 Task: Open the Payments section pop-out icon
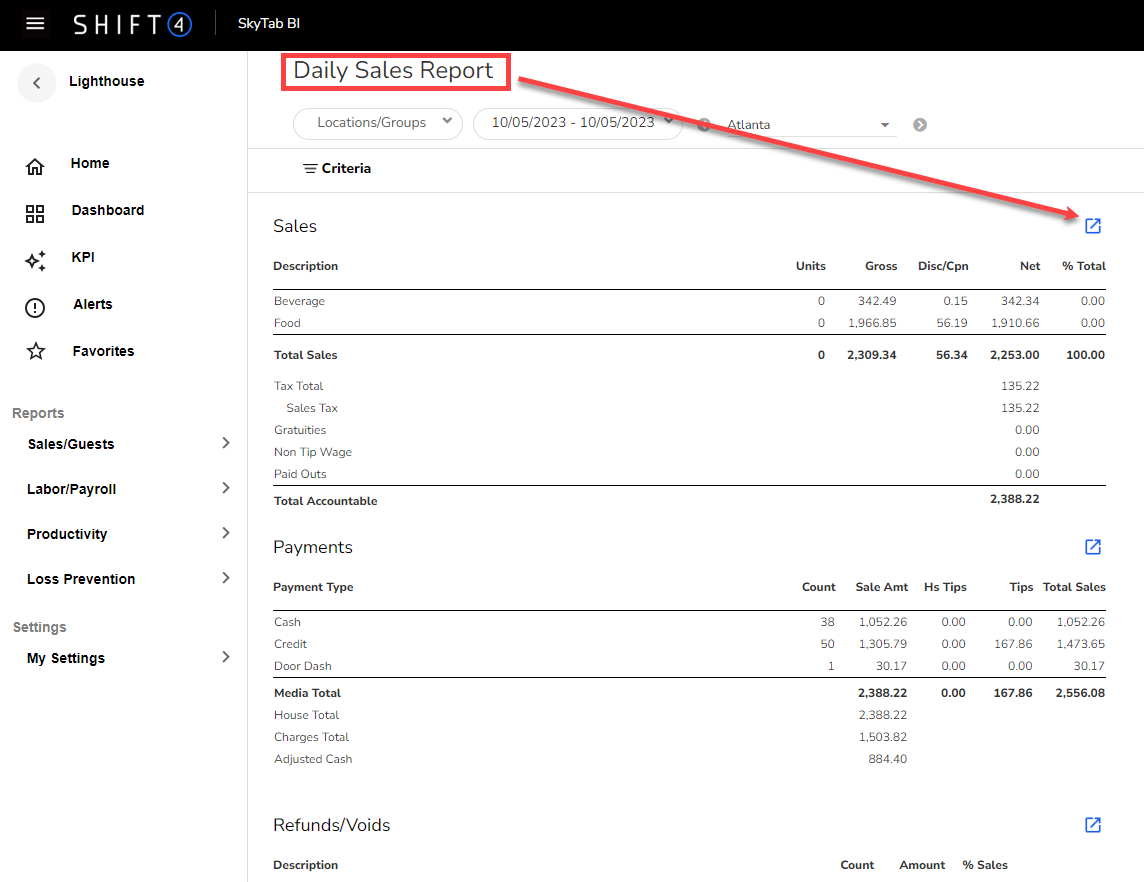click(x=1093, y=547)
